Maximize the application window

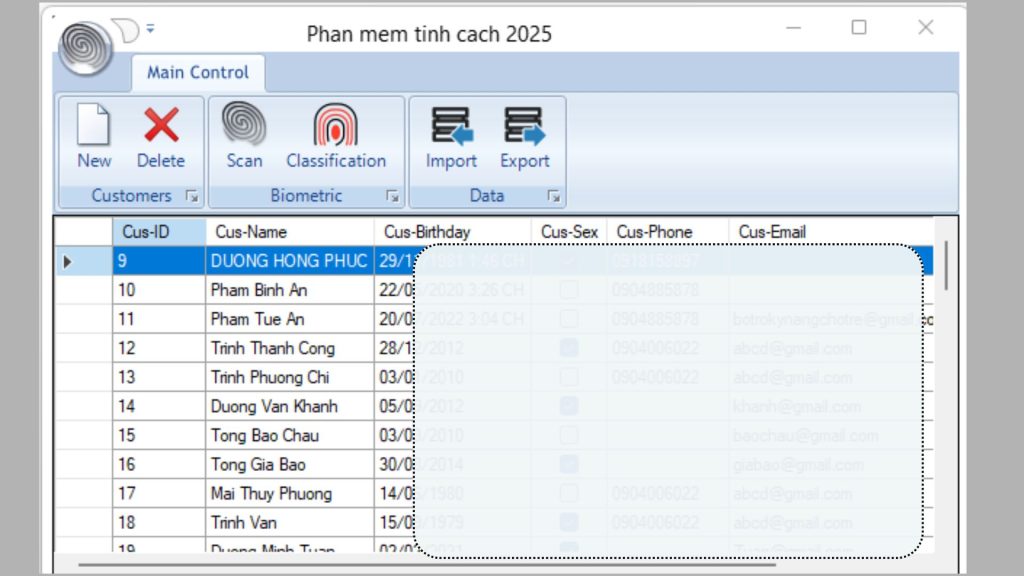point(859,28)
